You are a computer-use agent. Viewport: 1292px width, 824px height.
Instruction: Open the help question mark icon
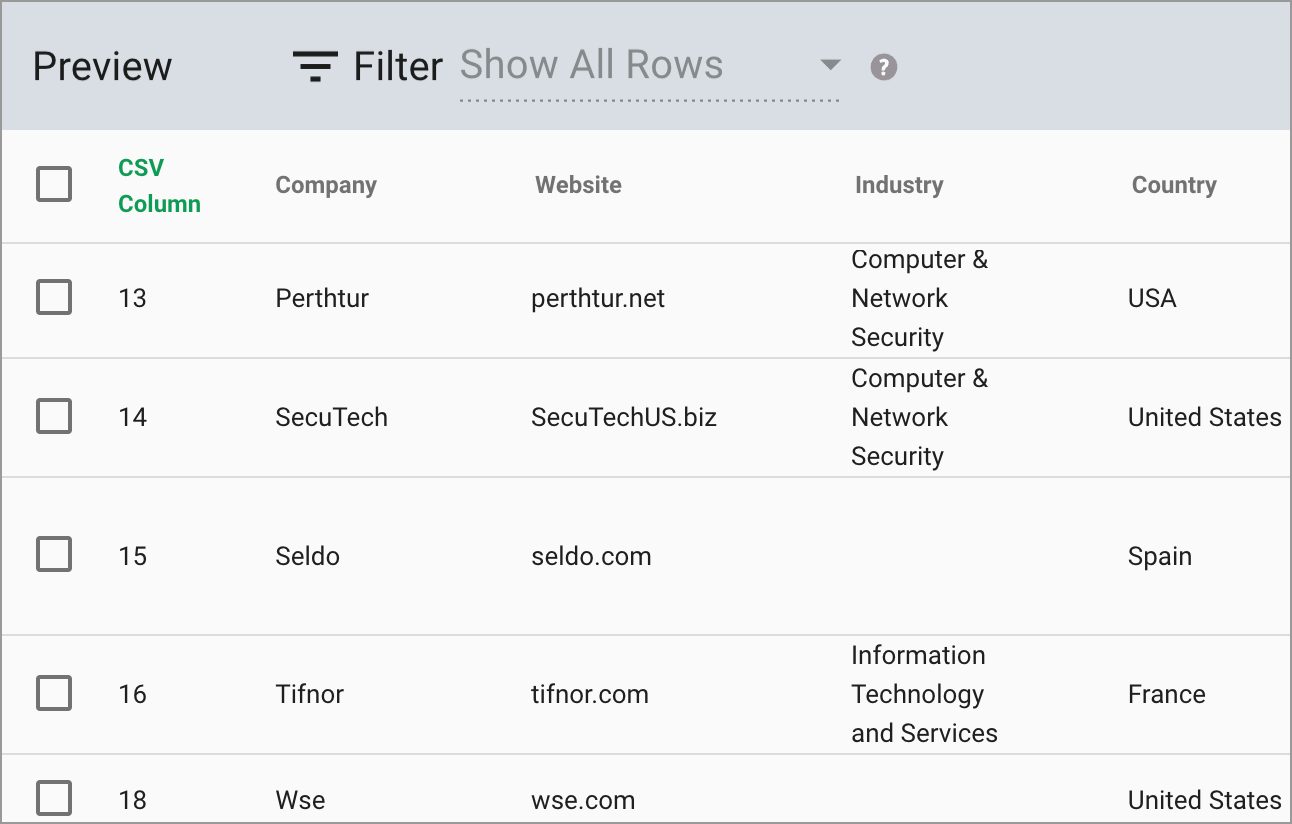884,66
